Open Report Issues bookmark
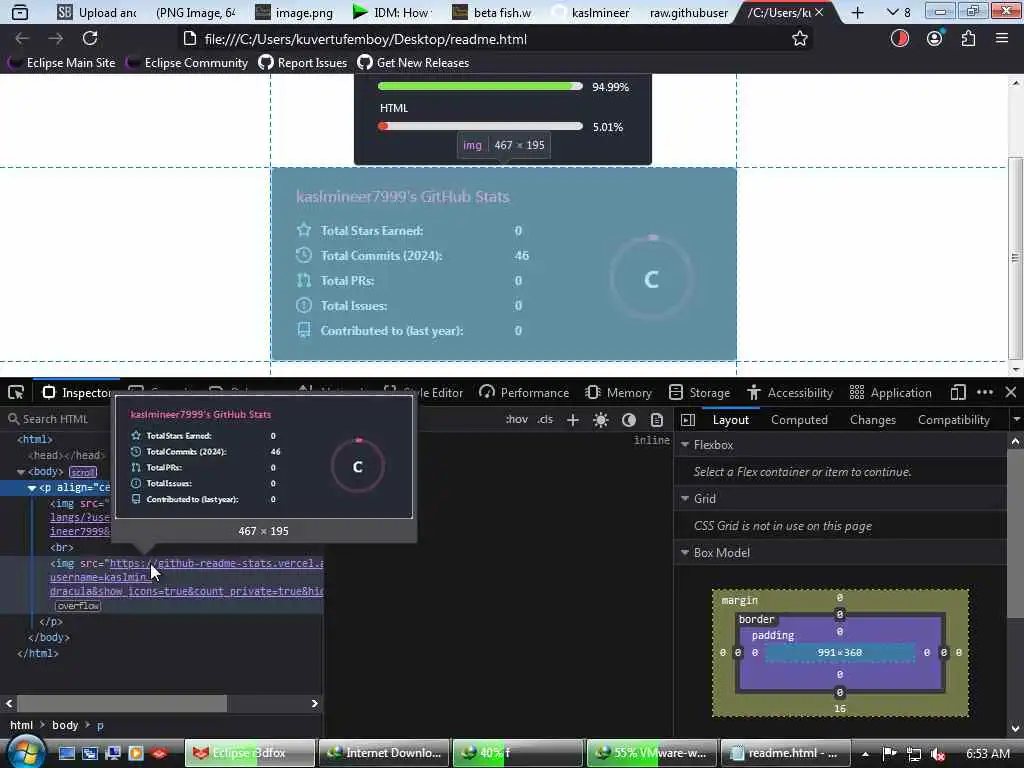 point(302,63)
